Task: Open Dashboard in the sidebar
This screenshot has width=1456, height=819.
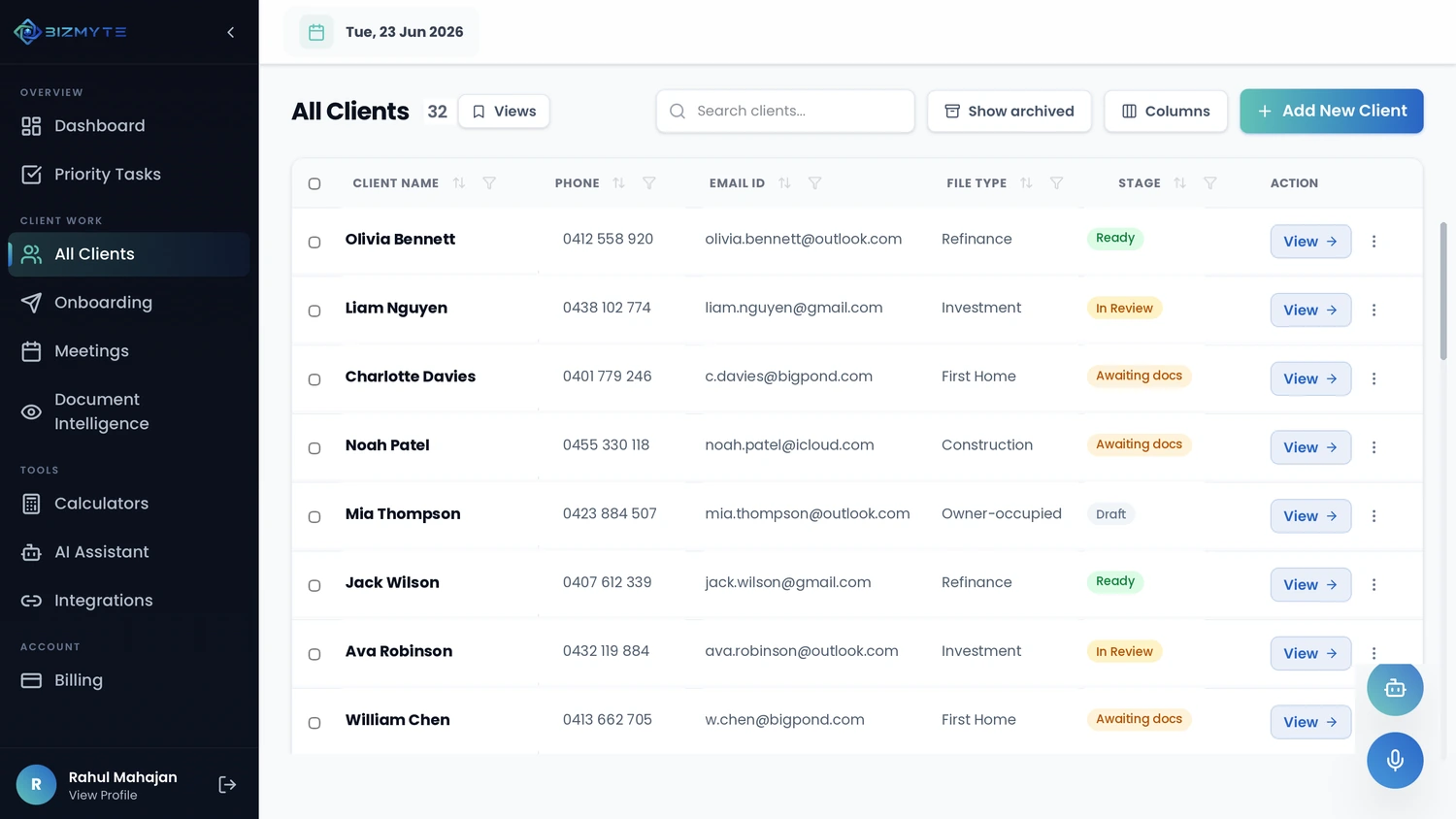Action: tap(129, 126)
